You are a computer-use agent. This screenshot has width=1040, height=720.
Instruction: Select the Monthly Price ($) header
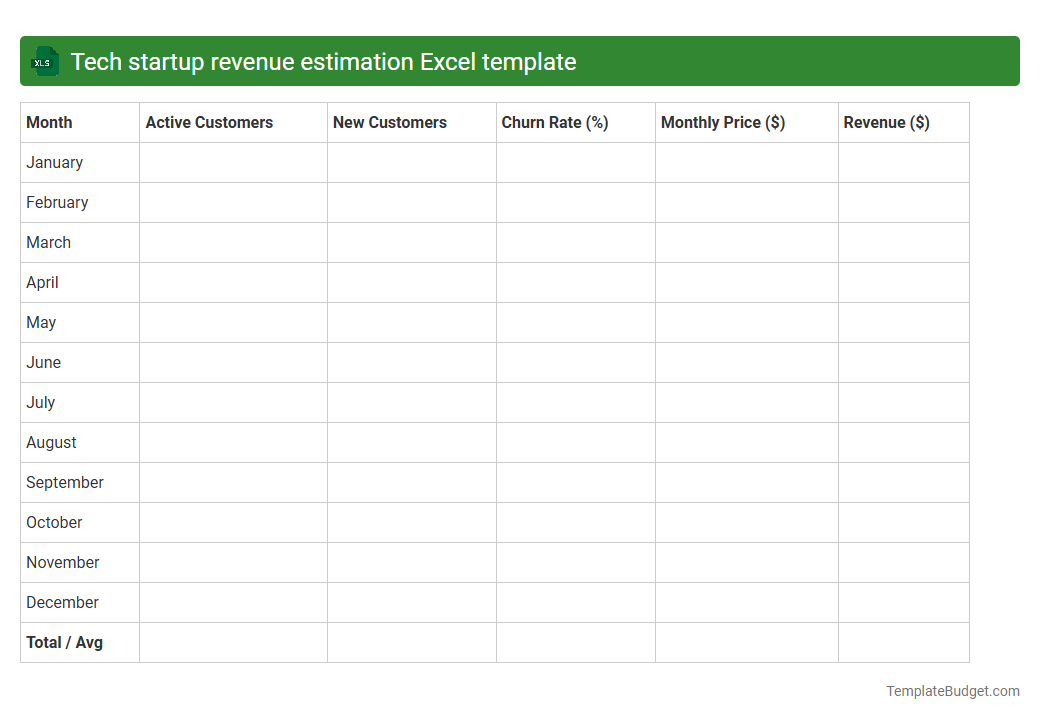pos(722,122)
